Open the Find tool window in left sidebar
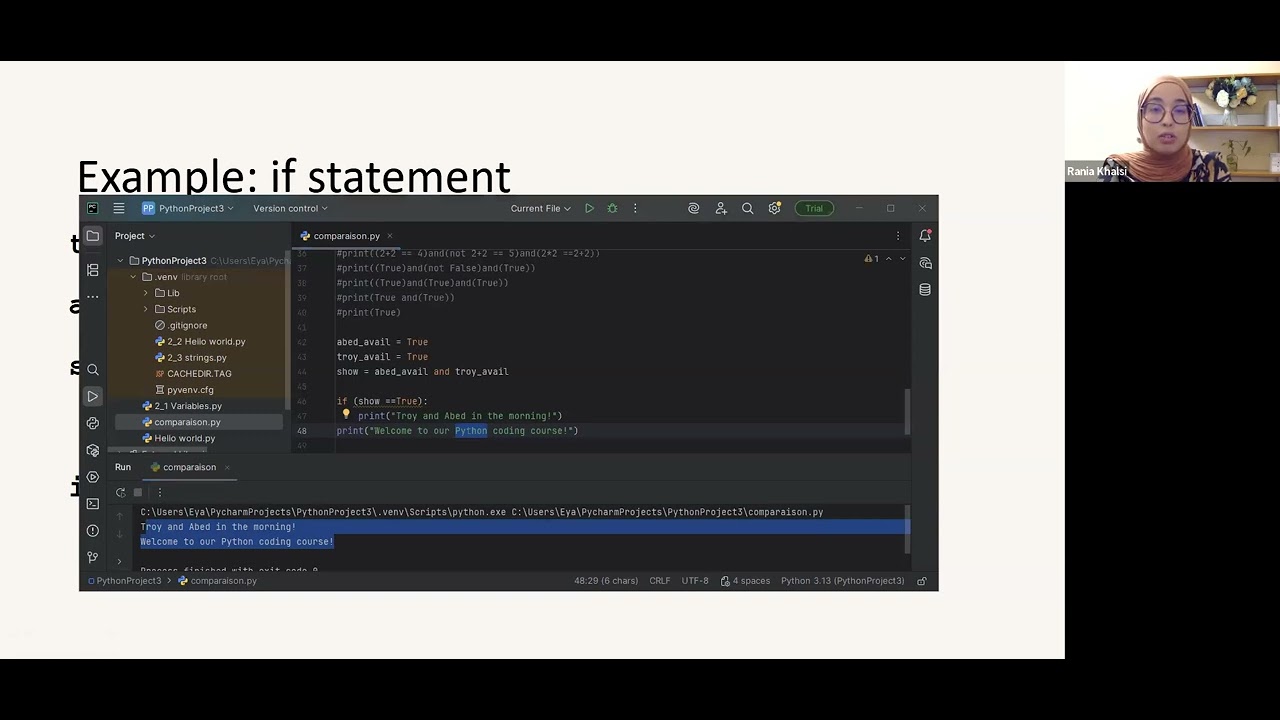The image size is (1280, 720). [93, 370]
